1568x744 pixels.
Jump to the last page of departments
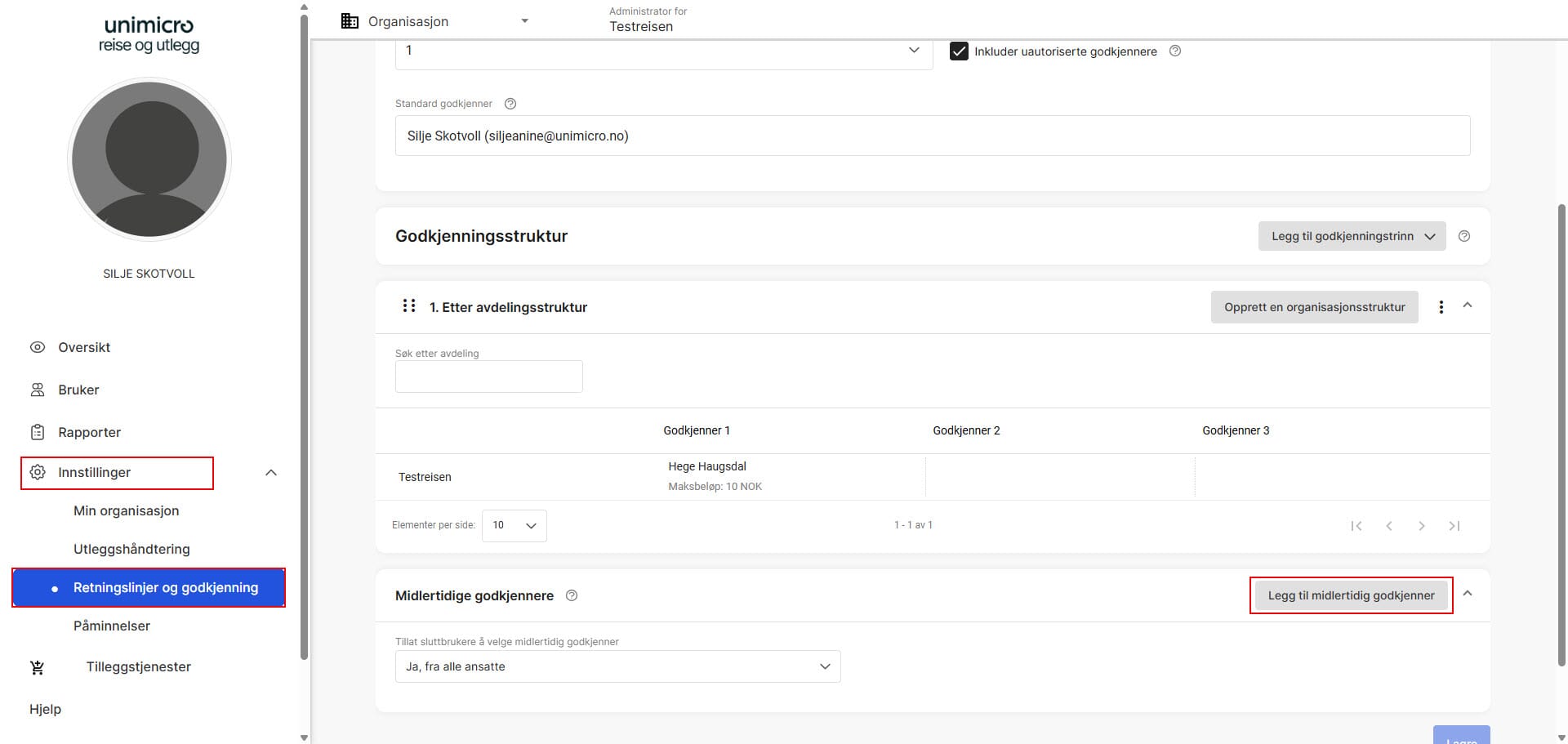point(1454,526)
